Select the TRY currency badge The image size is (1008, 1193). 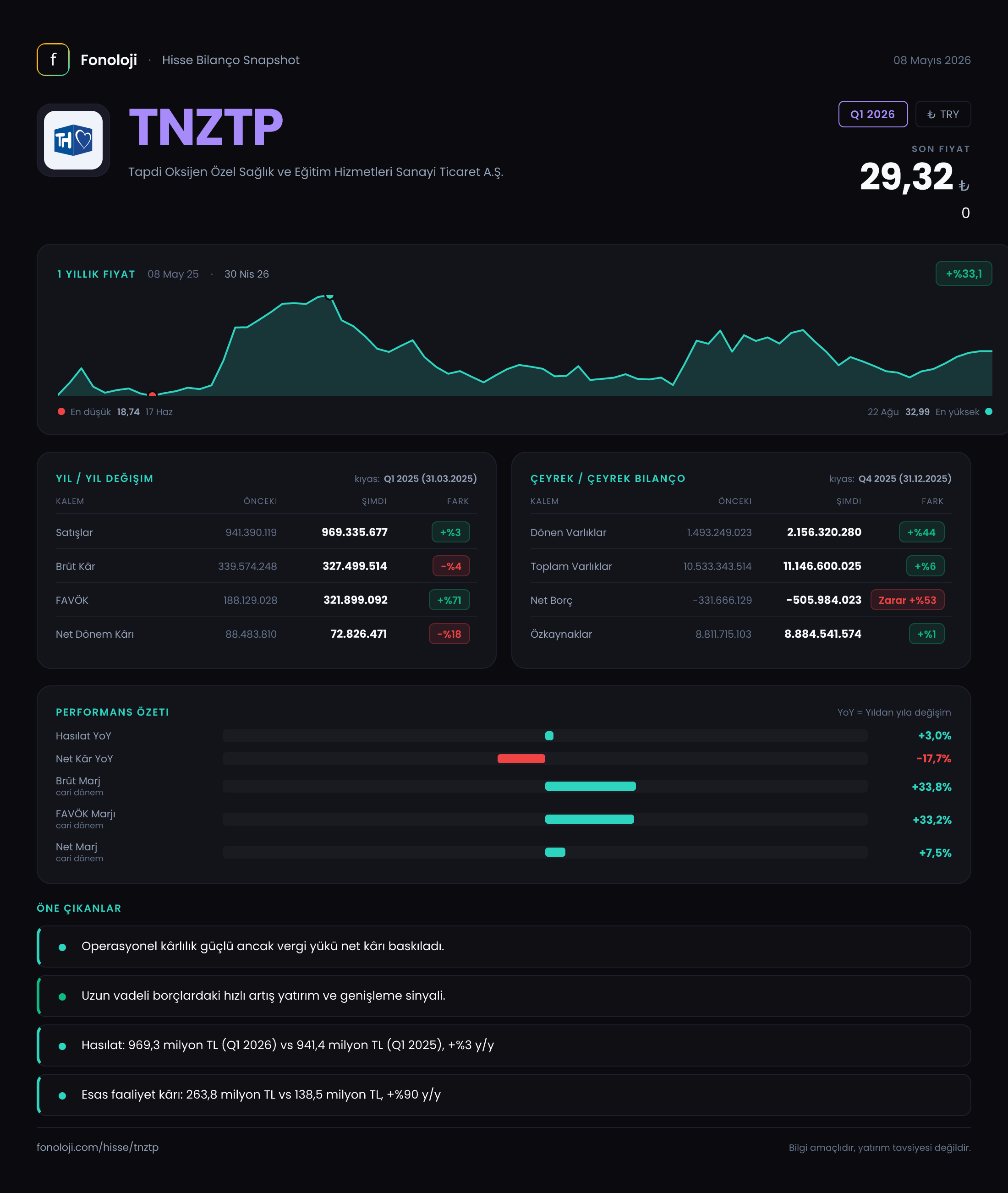coord(943,114)
